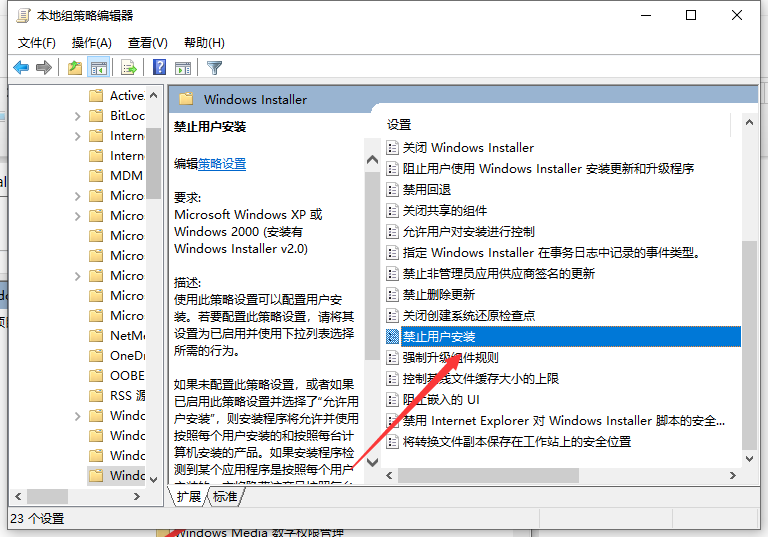Click the icon beside 禁用回退 policy

tap(393, 190)
